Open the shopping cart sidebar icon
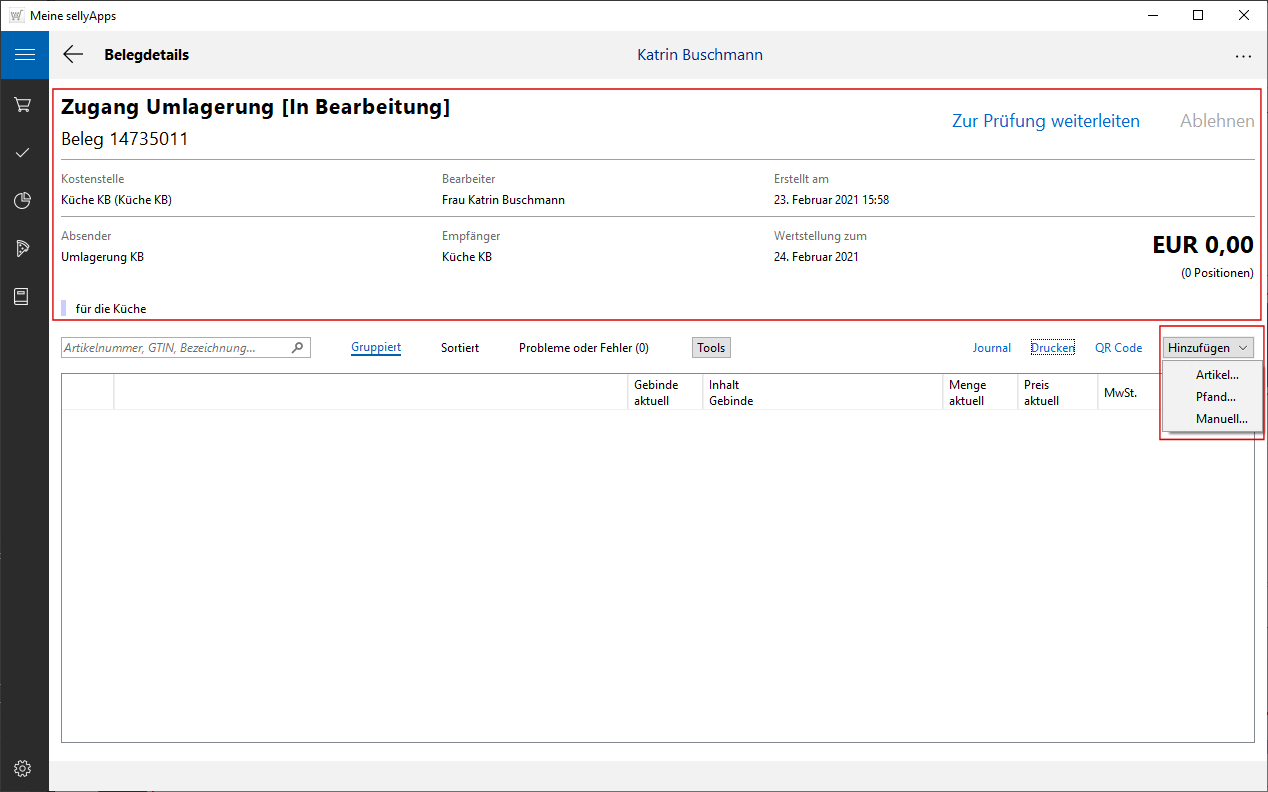This screenshot has height=792, width=1268. click(23, 104)
